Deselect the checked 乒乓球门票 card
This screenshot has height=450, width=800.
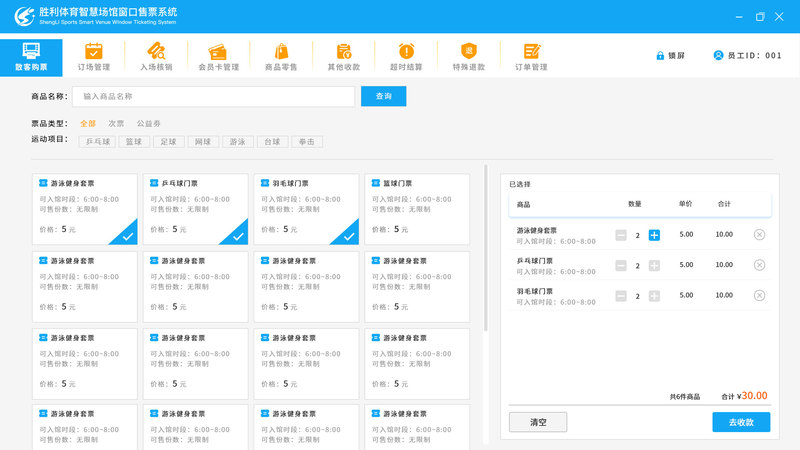[195, 209]
